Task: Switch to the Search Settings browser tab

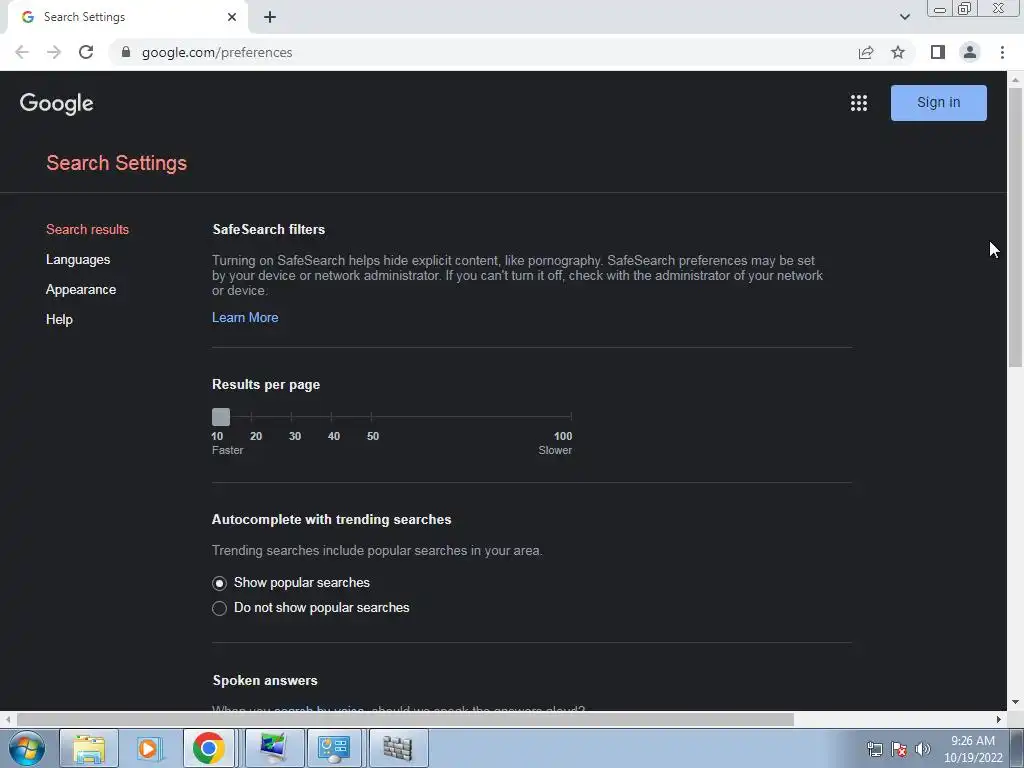Action: (x=126, y=17)
